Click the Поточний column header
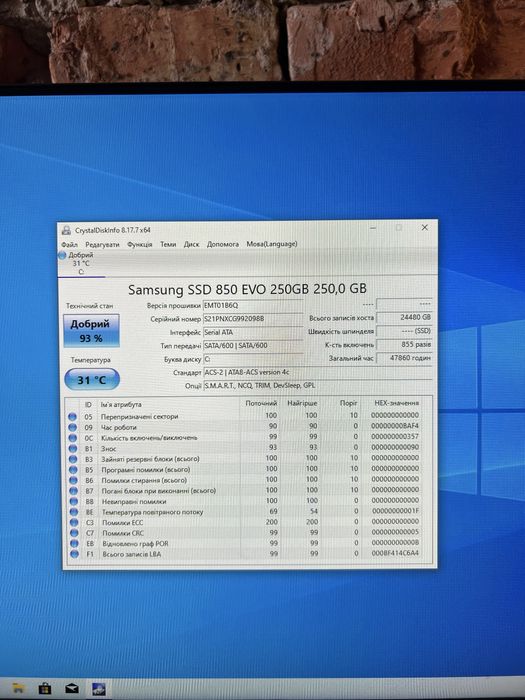This screenshot has width=525, height=700. pos(262,404)
